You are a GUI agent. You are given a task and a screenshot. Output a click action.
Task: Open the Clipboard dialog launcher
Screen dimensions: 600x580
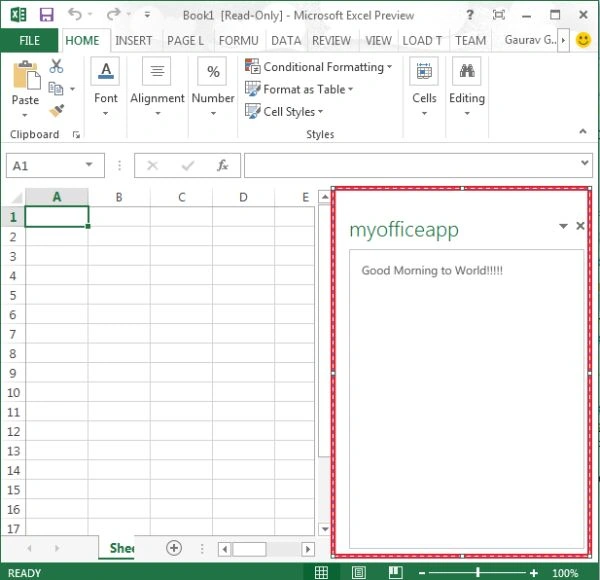pos(76,134)
